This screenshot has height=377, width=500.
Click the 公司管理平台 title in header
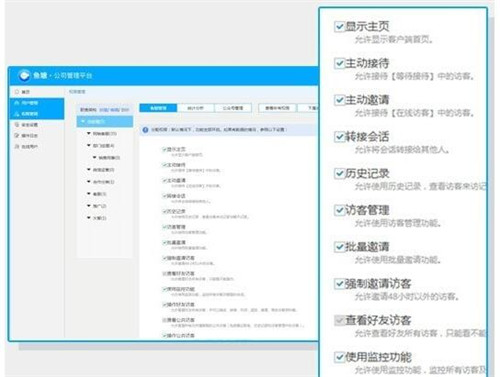coord(73,76)
